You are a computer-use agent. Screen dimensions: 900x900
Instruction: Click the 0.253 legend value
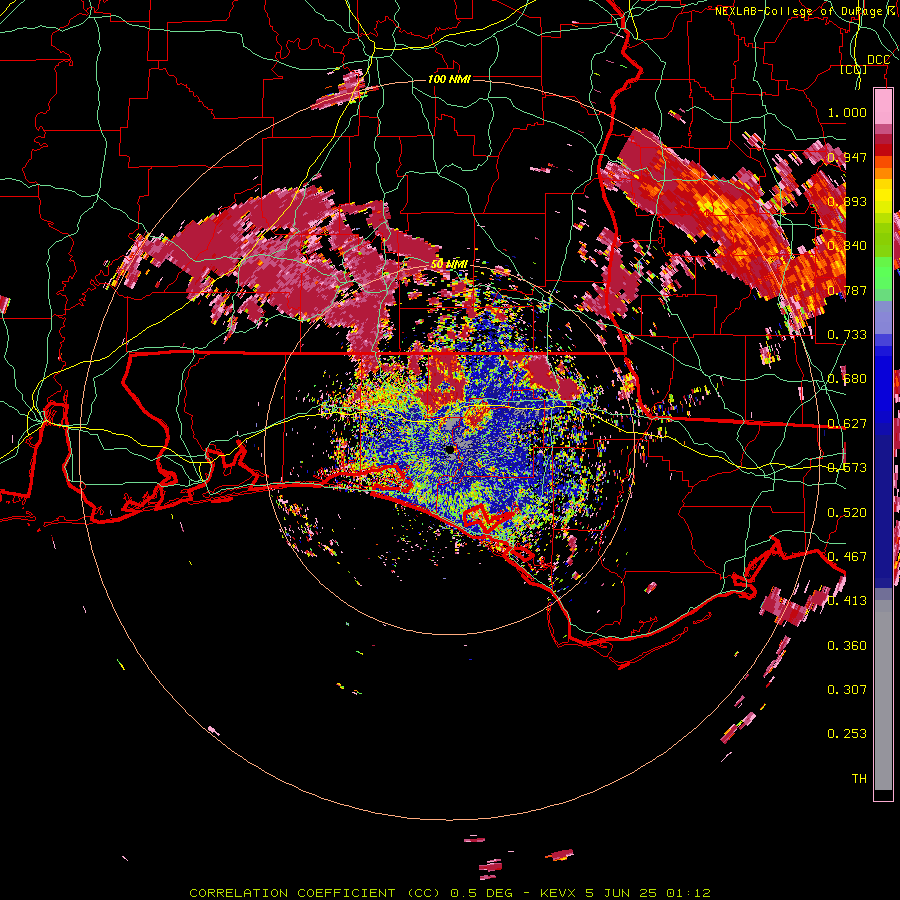point(847,734)
